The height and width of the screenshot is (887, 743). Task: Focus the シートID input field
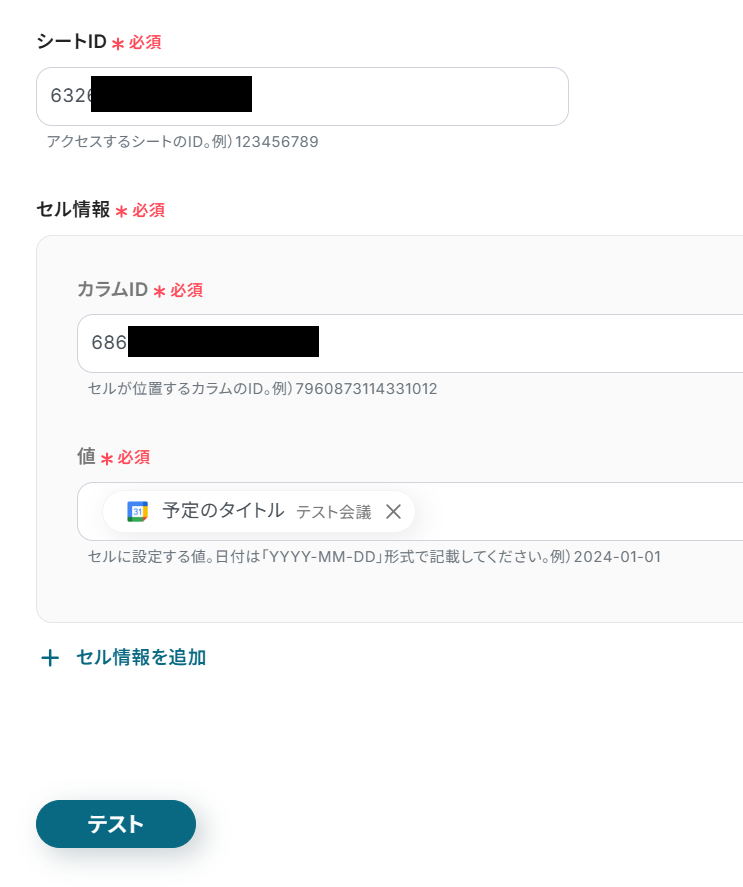click(x=302, y=96)
